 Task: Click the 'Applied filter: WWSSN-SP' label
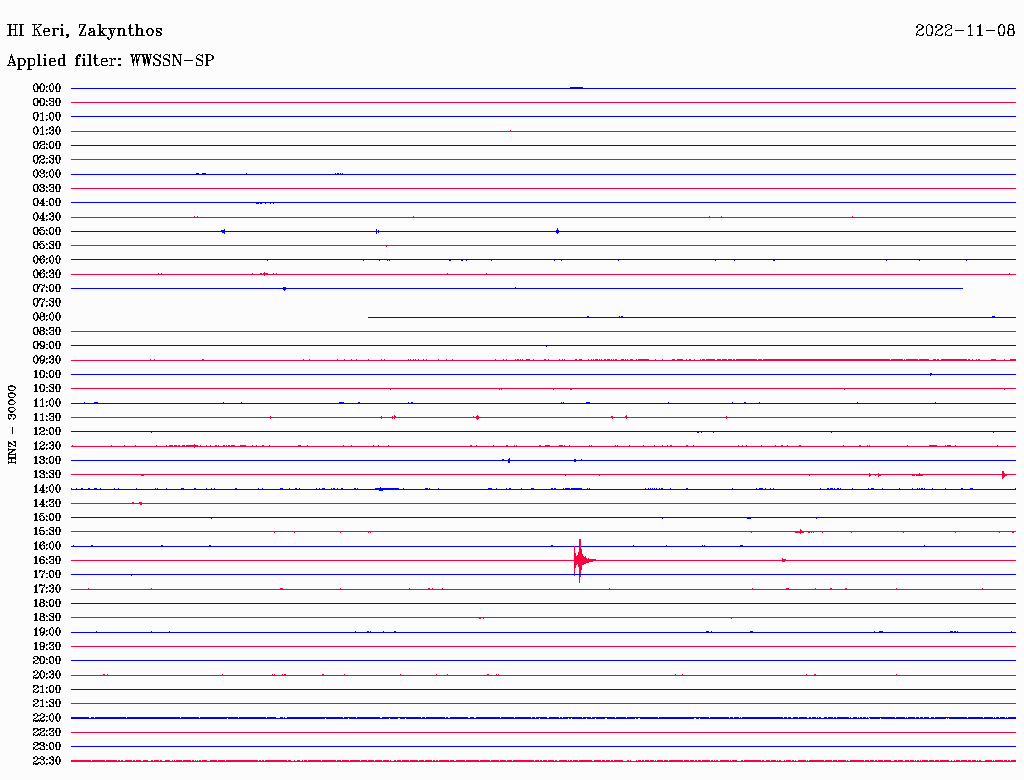click(x=110, y=61)
